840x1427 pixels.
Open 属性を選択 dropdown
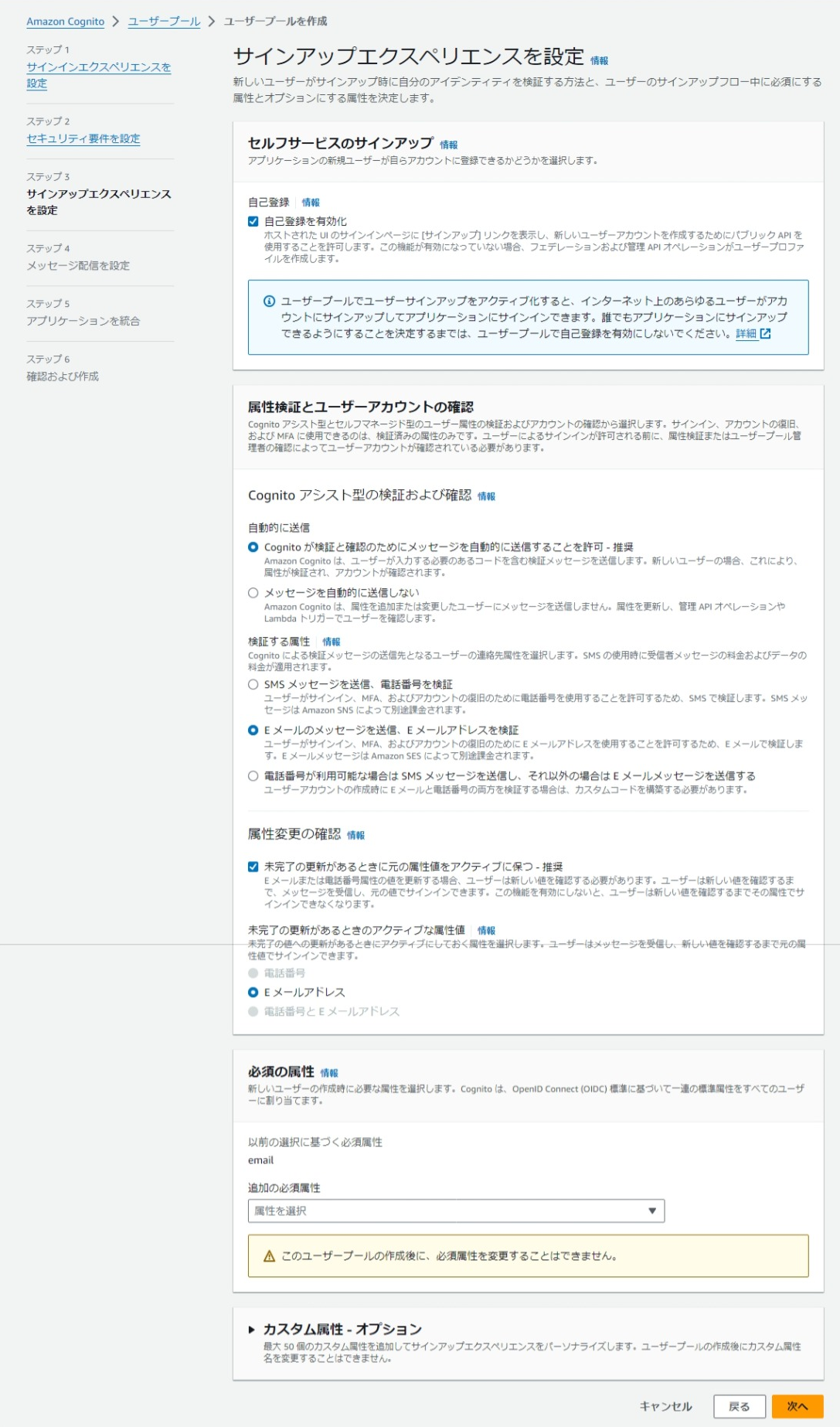coord(456,1211)
